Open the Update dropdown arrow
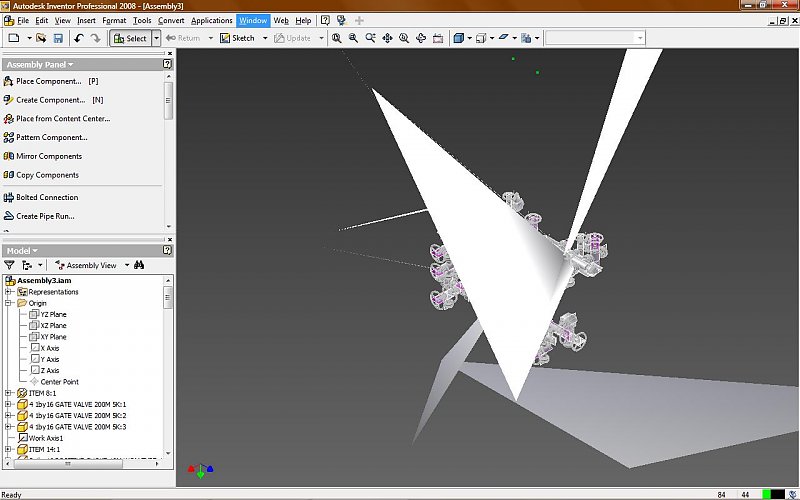The width and height of the screenshot is (800, 500). pos(321,38)
